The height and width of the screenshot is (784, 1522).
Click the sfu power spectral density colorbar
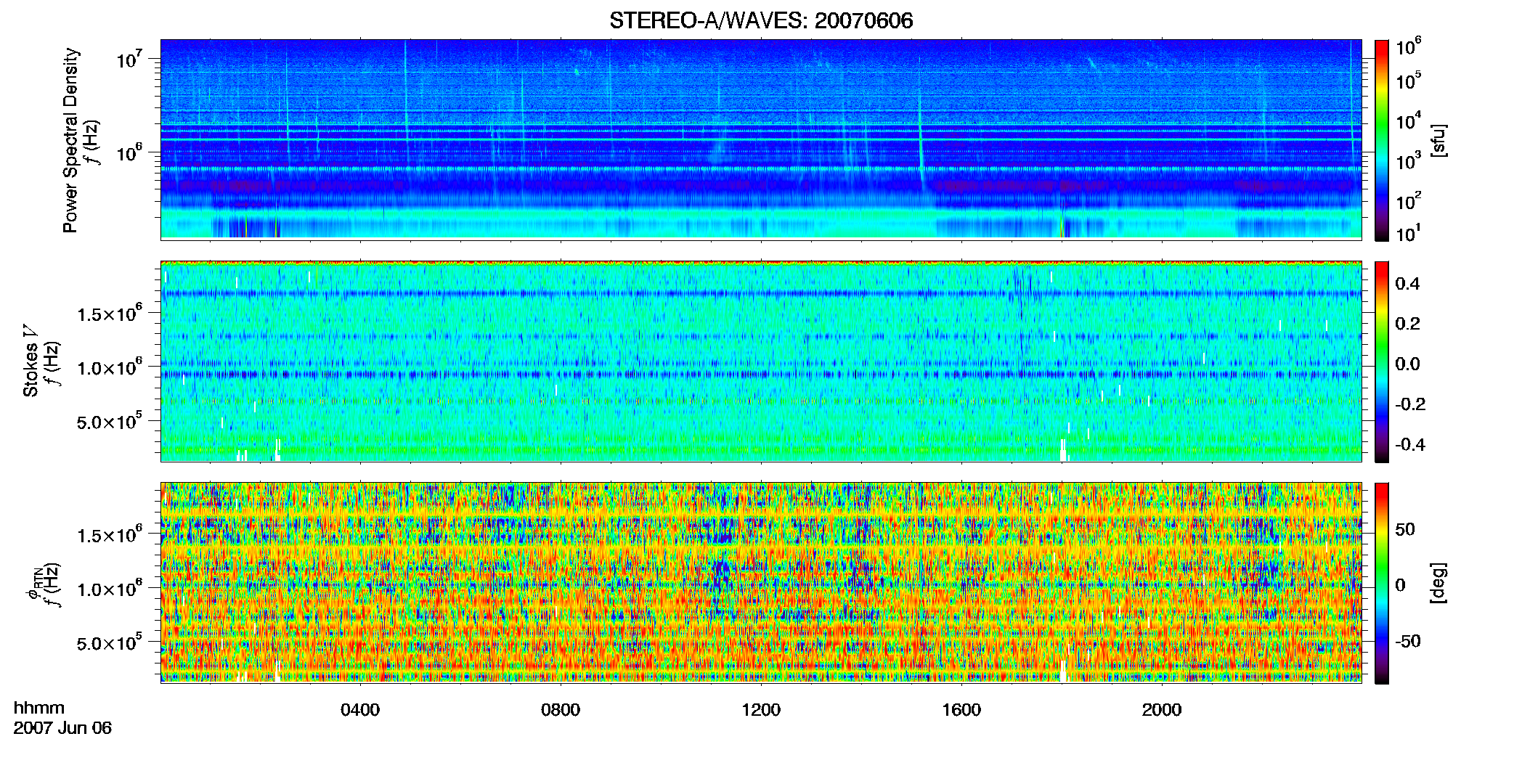click(1382, 140)
